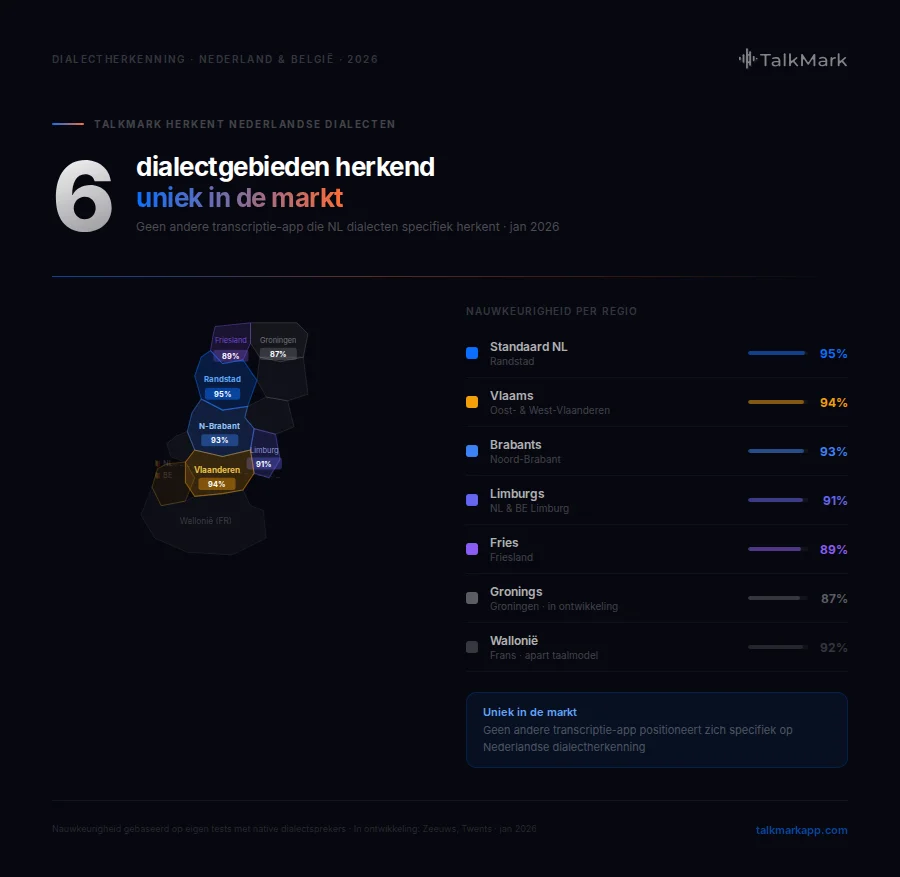
Task: Select the Wallonië (FR) map area
Action: [206, 522]
